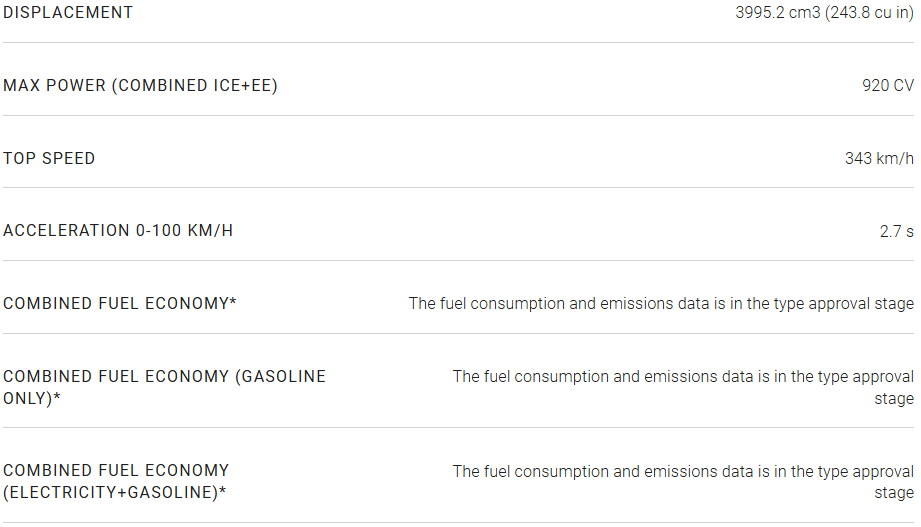Click the 3995.2 cm3 displacement value
Viewport: 921px width, 527px height.
click(x=777, y=13)
